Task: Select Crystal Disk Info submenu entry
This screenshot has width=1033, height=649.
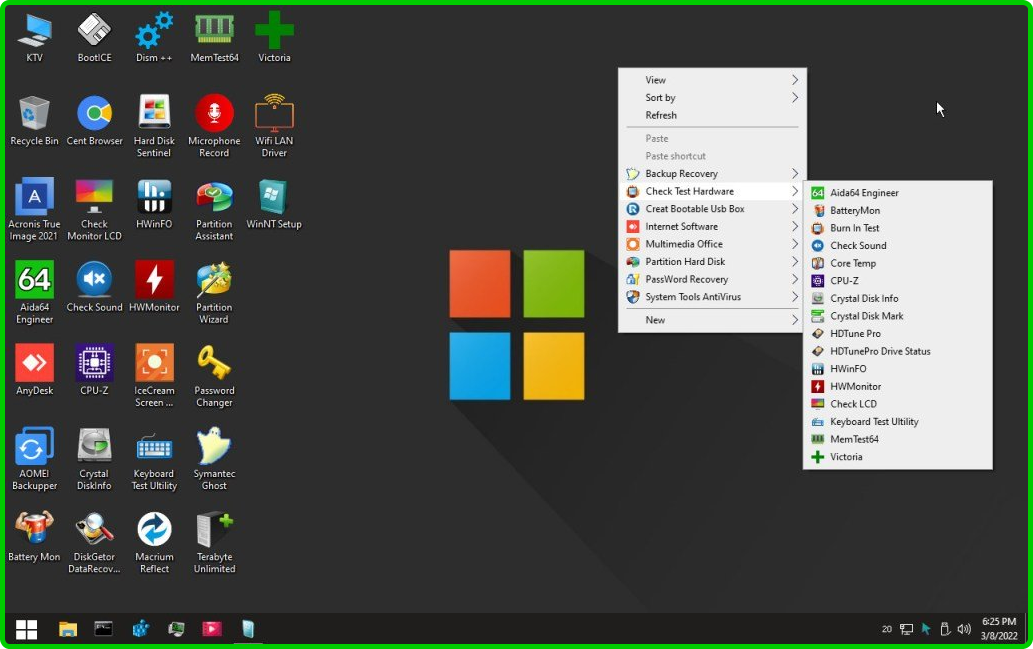Action: click(x=897, y=298)
